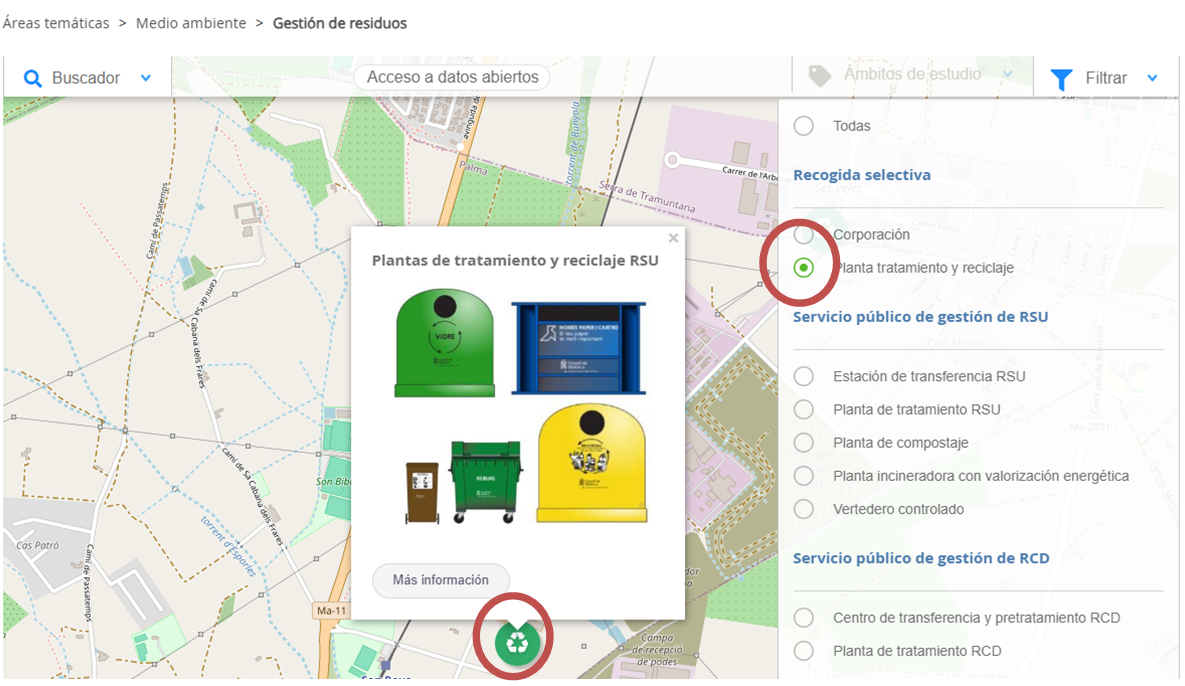The width and height of the screenshot is (1185, 686).
Task: Open Acceso a datos abiertos
Action: click(x=452, y=77)
